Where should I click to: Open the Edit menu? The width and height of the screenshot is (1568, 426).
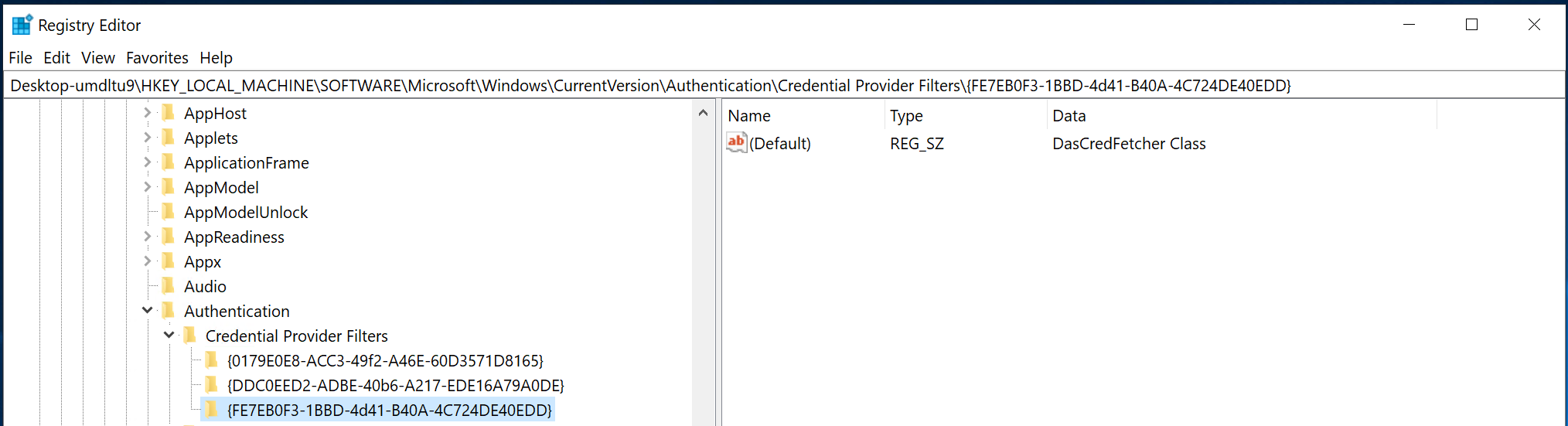(56, 58)
